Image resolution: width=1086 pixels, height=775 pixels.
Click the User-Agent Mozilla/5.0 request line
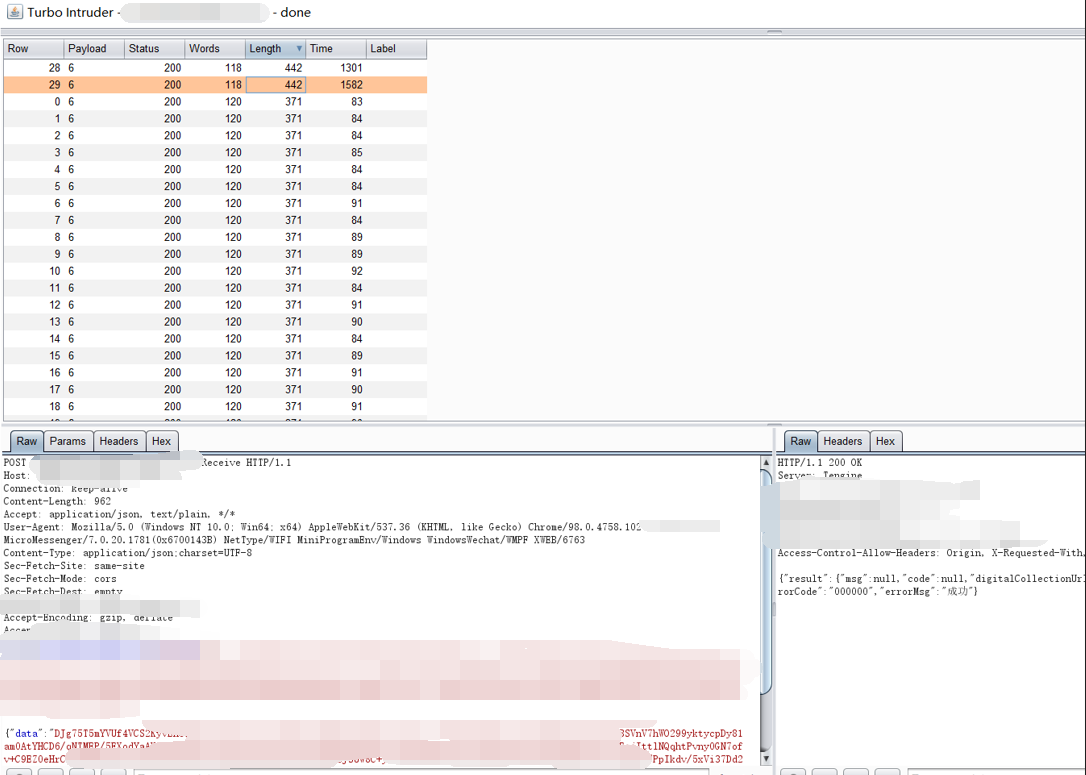pos(322,527)
